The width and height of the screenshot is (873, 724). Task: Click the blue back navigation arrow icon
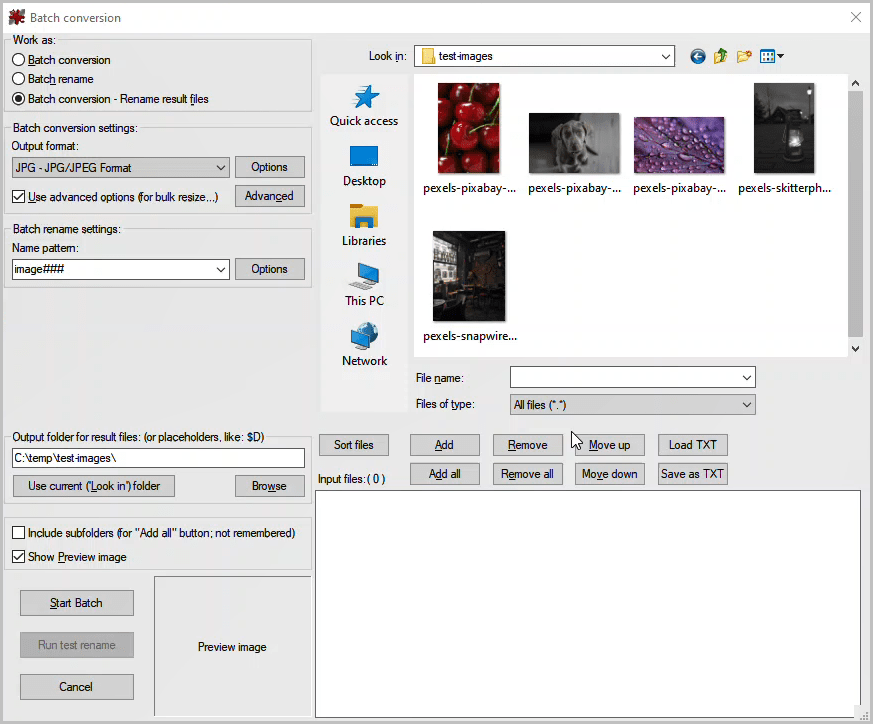click(x=698, y=57)
